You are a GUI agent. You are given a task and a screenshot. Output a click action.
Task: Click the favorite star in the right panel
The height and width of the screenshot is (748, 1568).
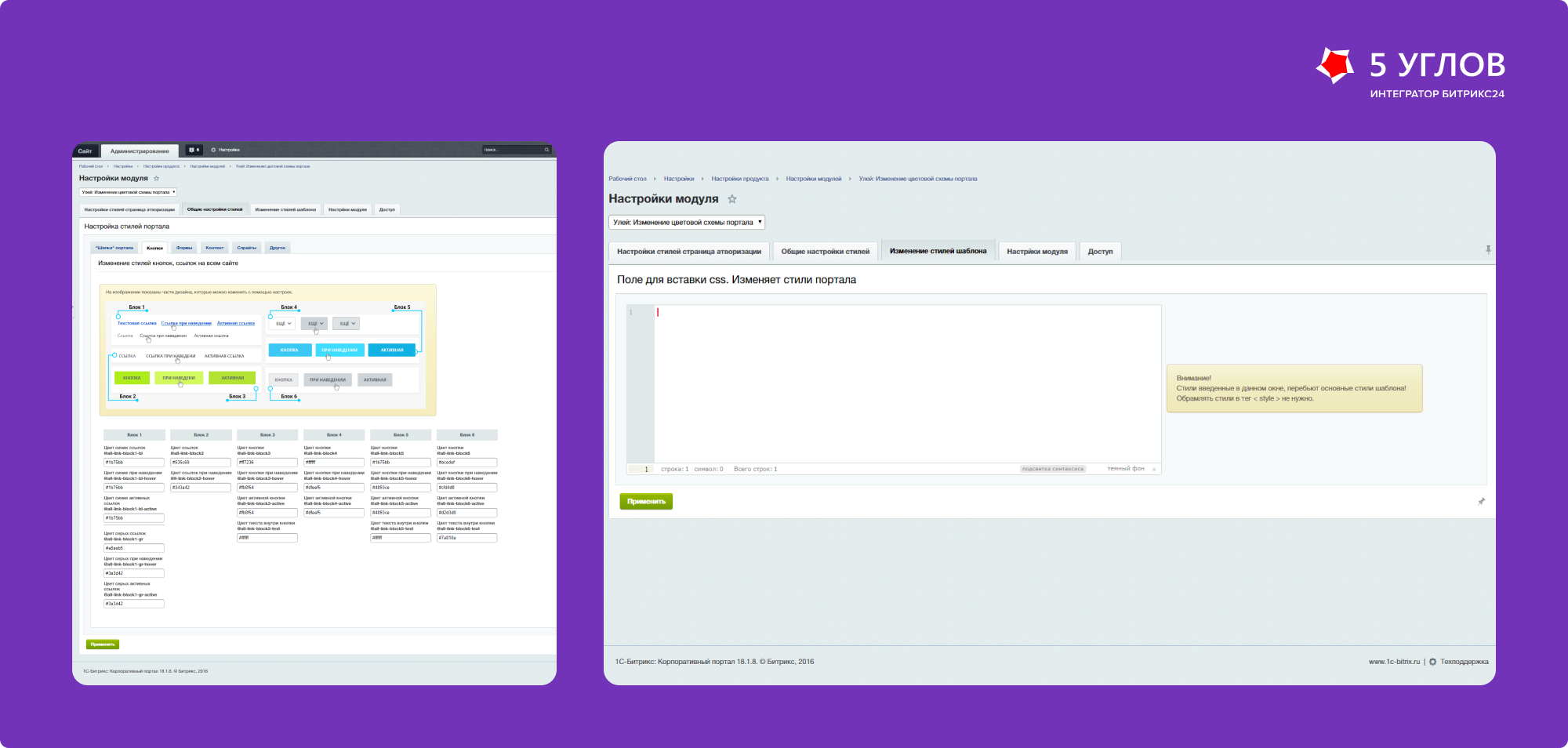732,199
